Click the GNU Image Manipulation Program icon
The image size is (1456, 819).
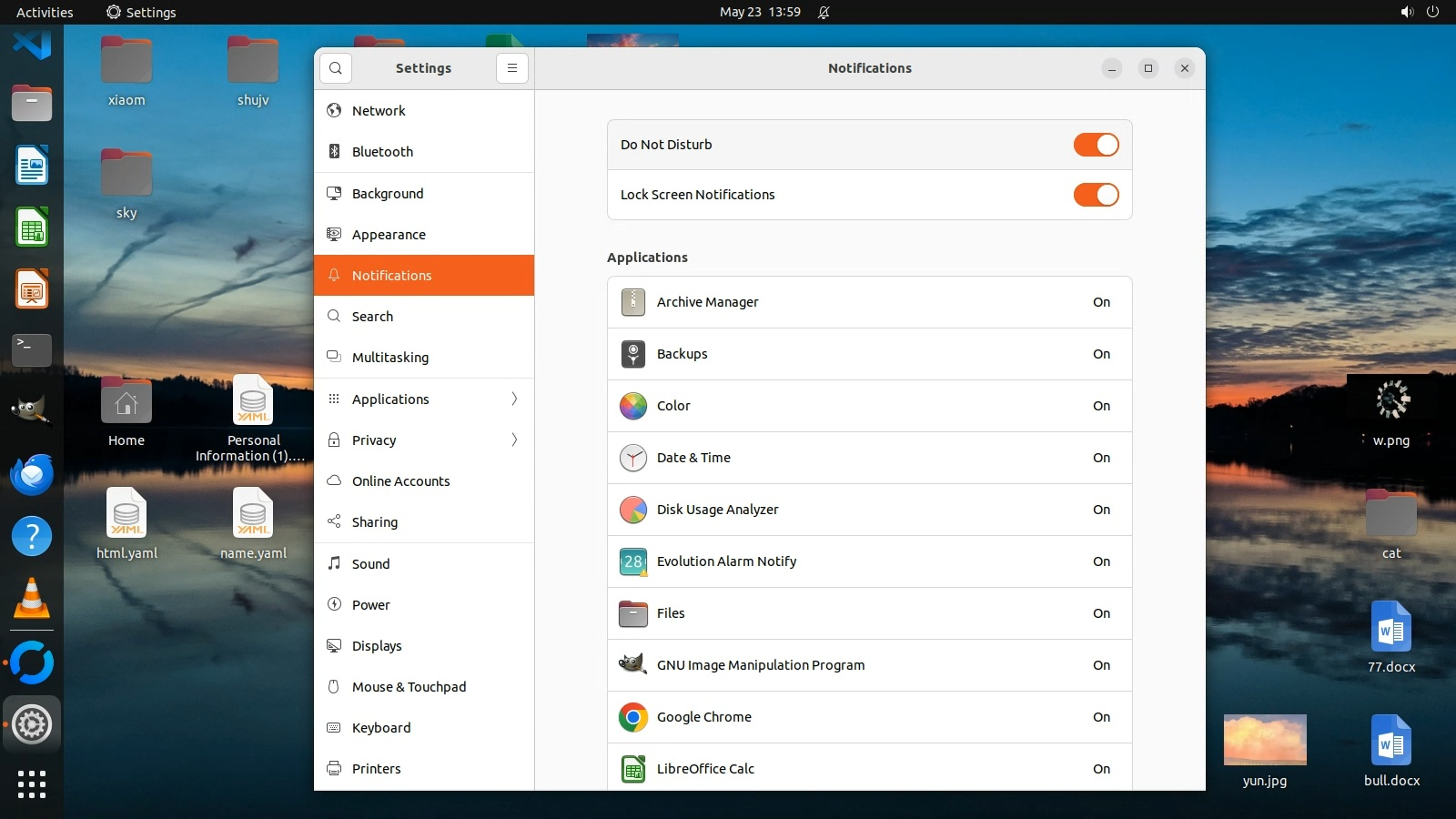click(632, 665)
